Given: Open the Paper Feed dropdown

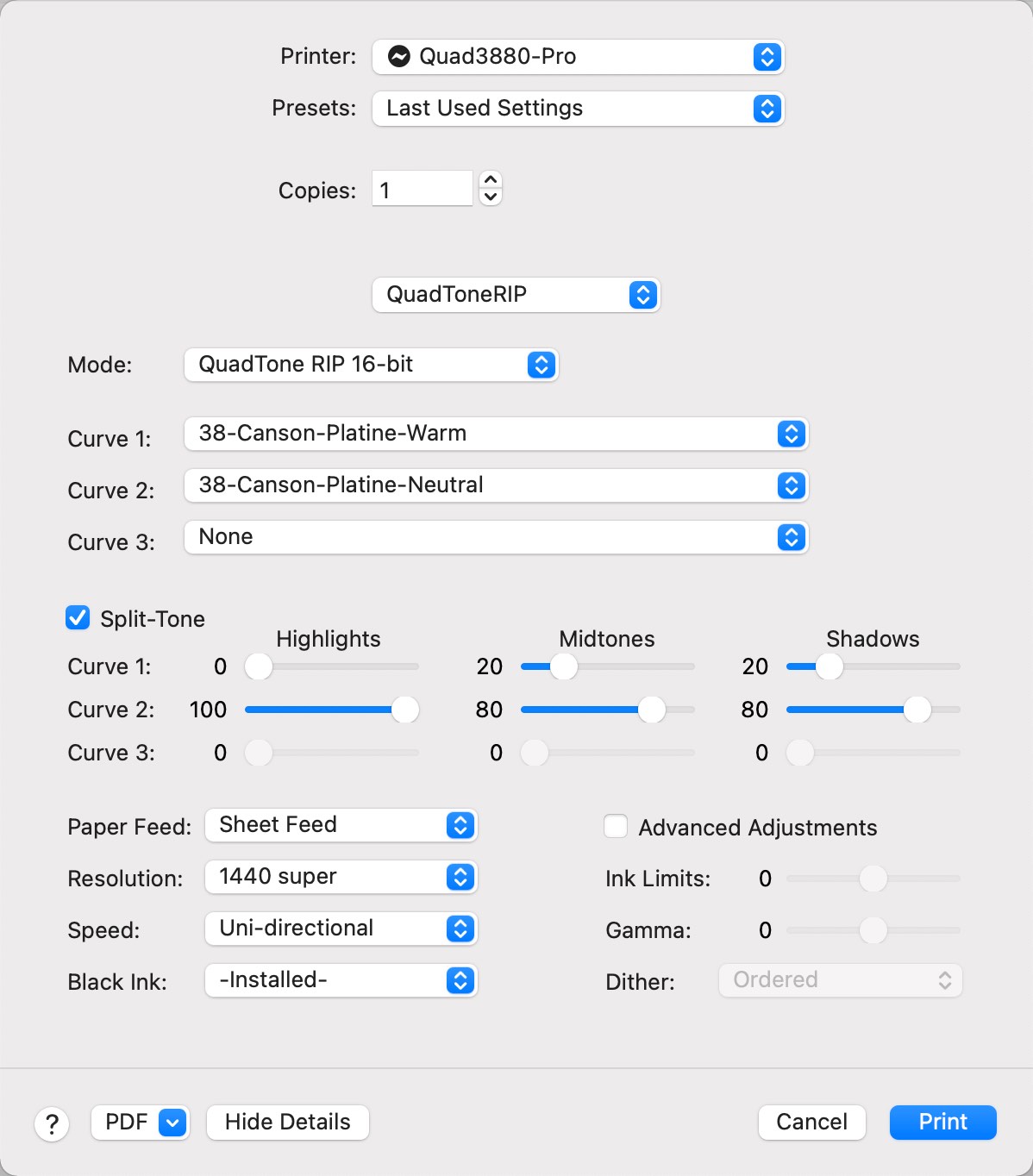Looking at the screenshot, I should pyautogui.click(x=341, y=825).
